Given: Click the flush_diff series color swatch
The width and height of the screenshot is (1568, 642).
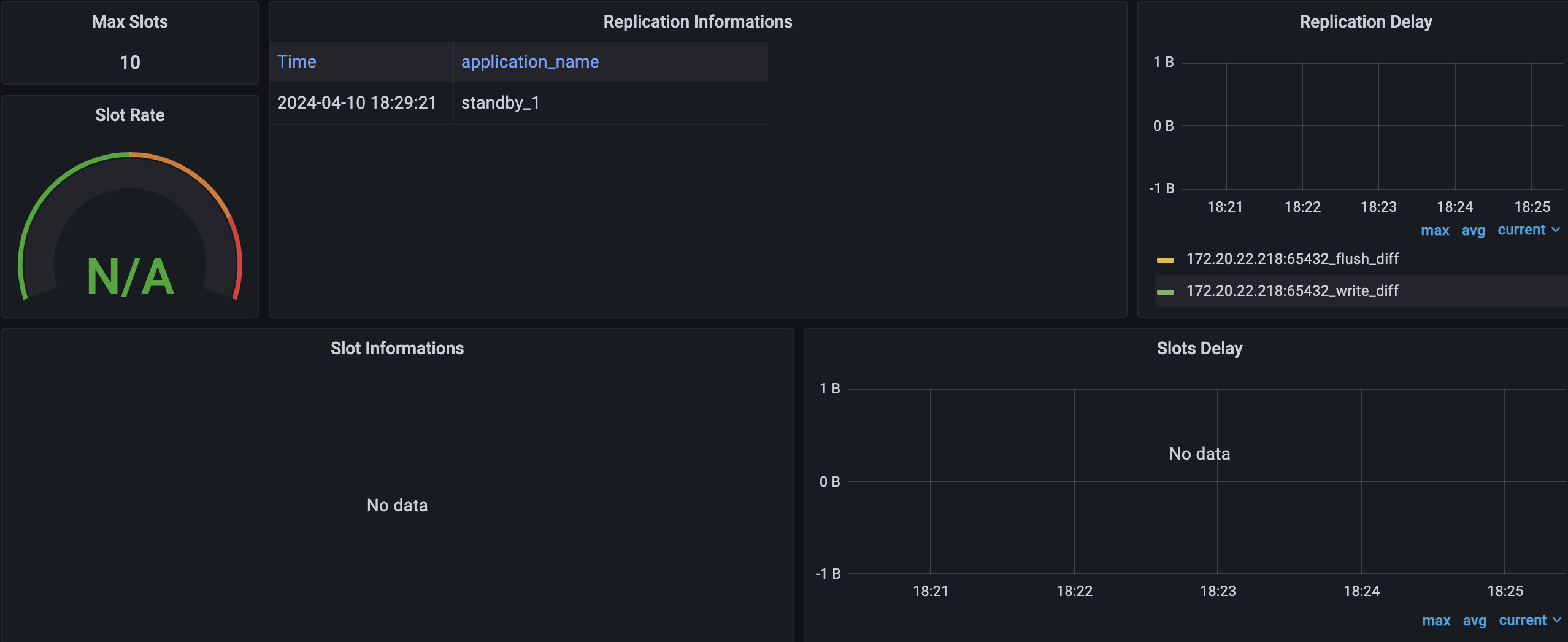Looking at the screenshot, I should coord(1165,260).
